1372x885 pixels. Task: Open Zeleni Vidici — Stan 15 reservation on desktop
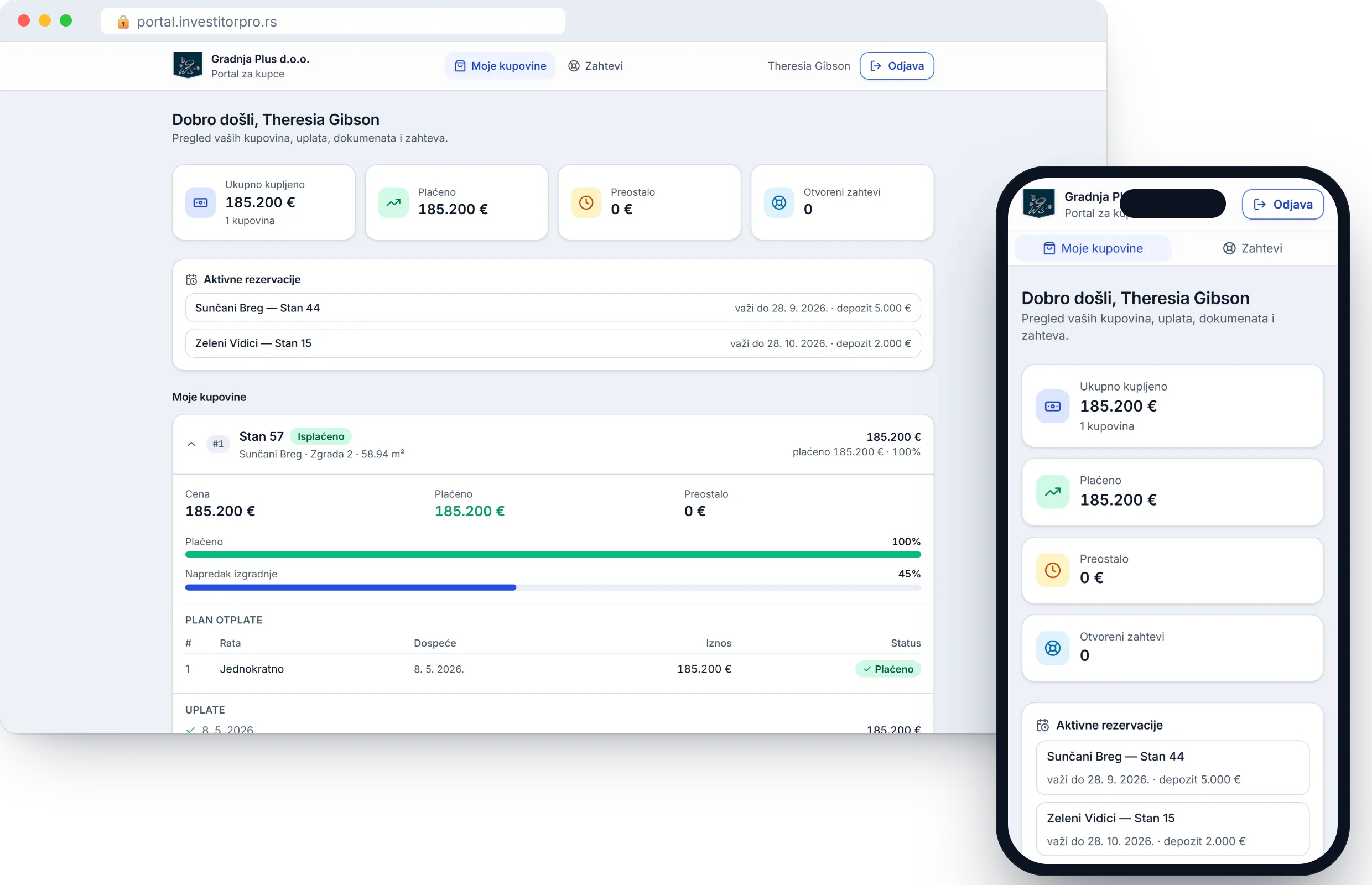553,343
